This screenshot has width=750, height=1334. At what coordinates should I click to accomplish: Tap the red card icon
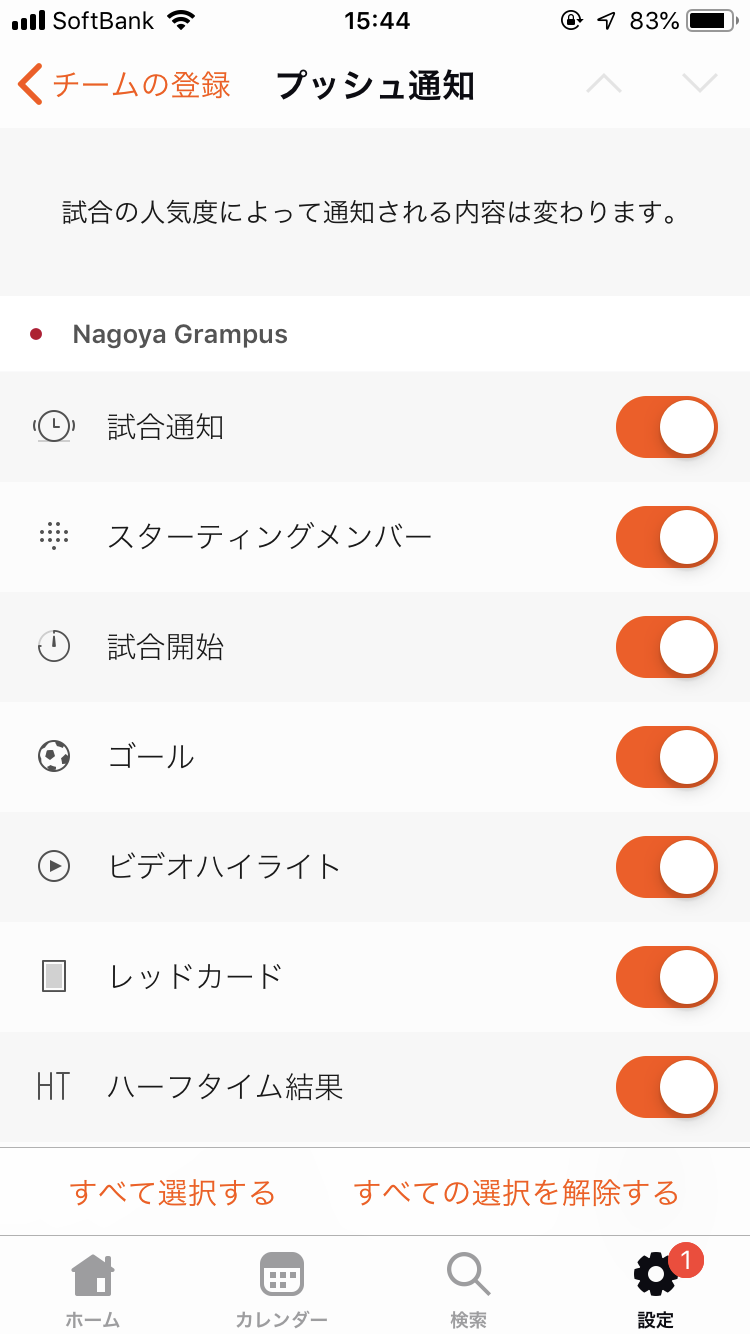(x=54, y=976)
